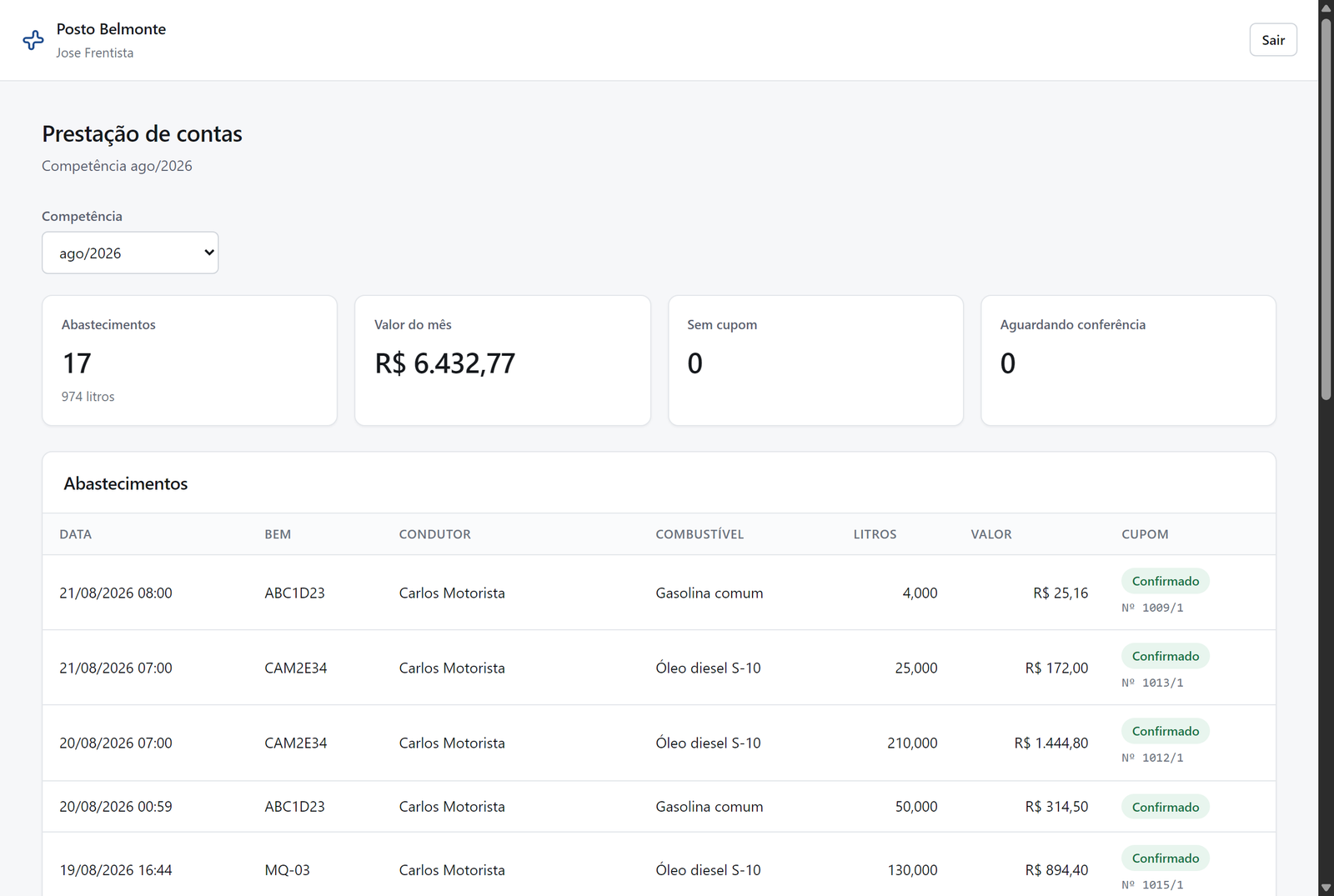
Task: Click the Prestação de contas heading
Action: tap(142, 133)
